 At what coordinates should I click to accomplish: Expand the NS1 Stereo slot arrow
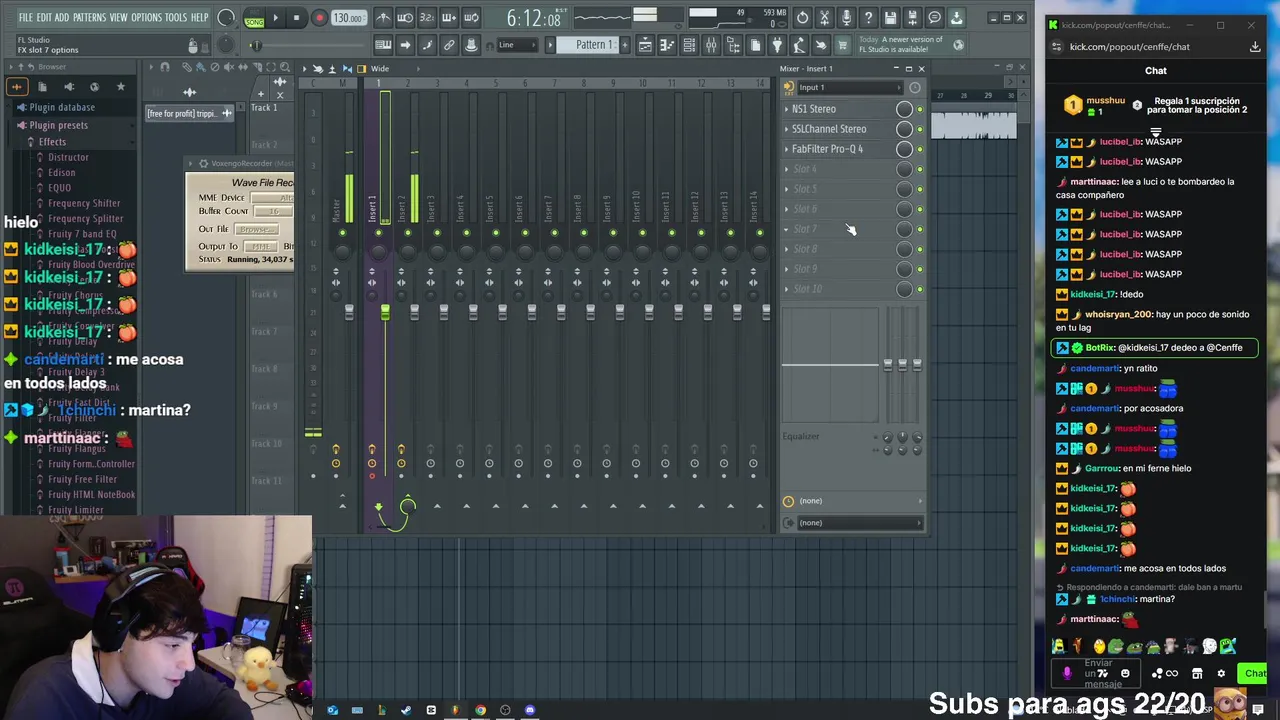point(787,109)
